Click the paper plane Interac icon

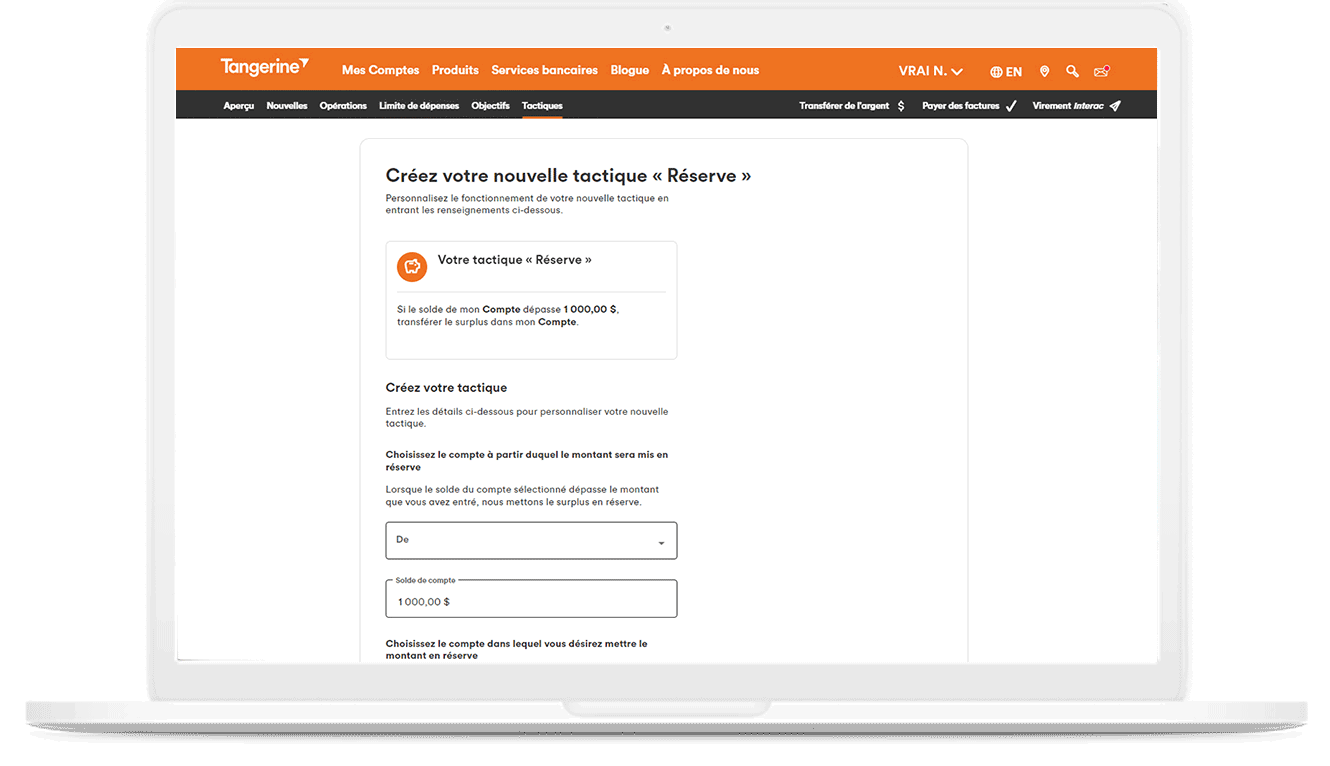(x=1115, y=106)
